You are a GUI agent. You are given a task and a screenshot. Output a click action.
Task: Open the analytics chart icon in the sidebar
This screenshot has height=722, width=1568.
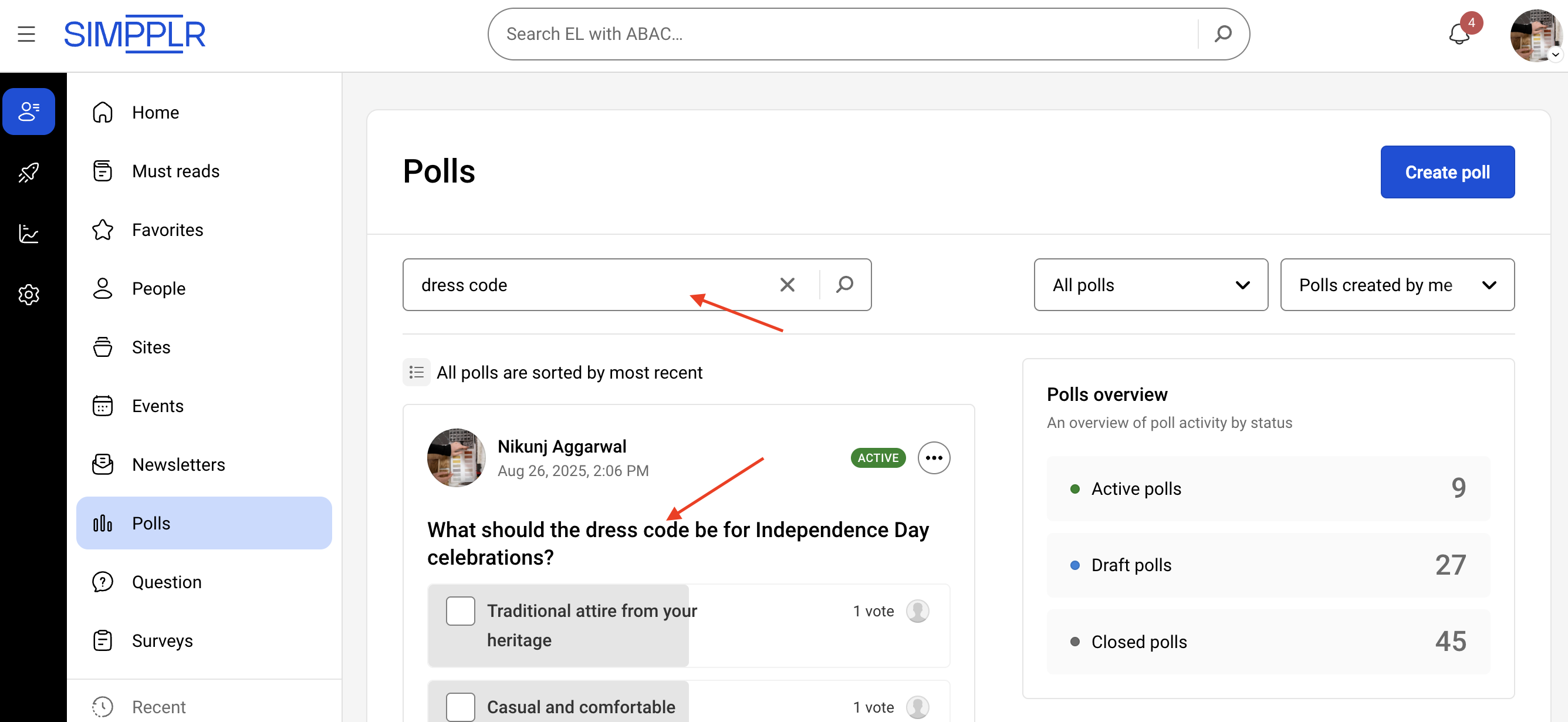[x=29, y=234]
